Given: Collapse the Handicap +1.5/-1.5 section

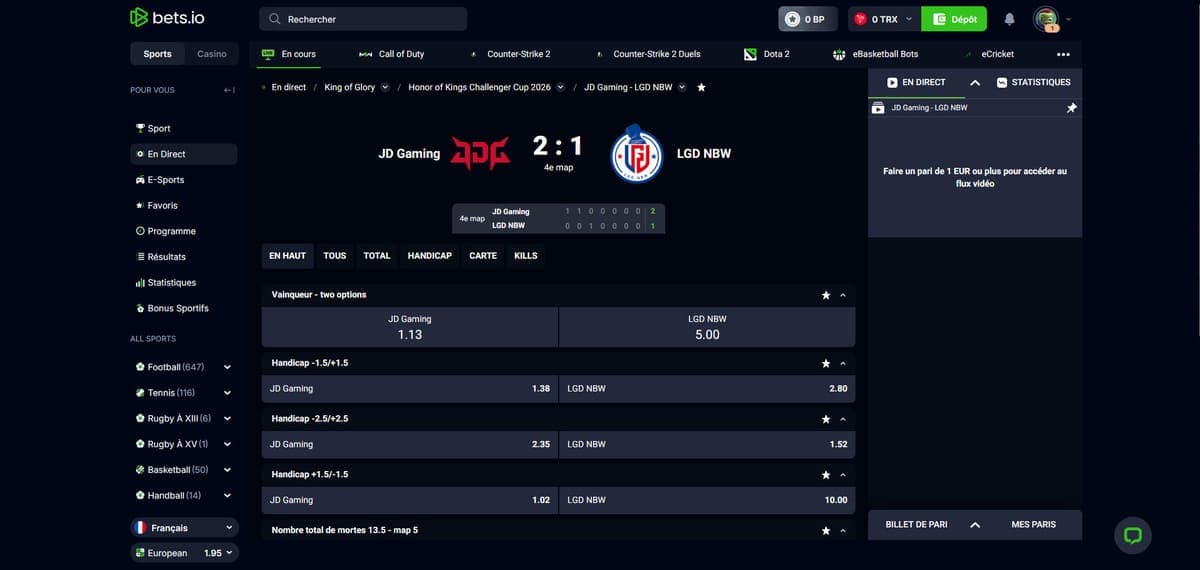Looking at the screenshot, I should tap(843, 474).
